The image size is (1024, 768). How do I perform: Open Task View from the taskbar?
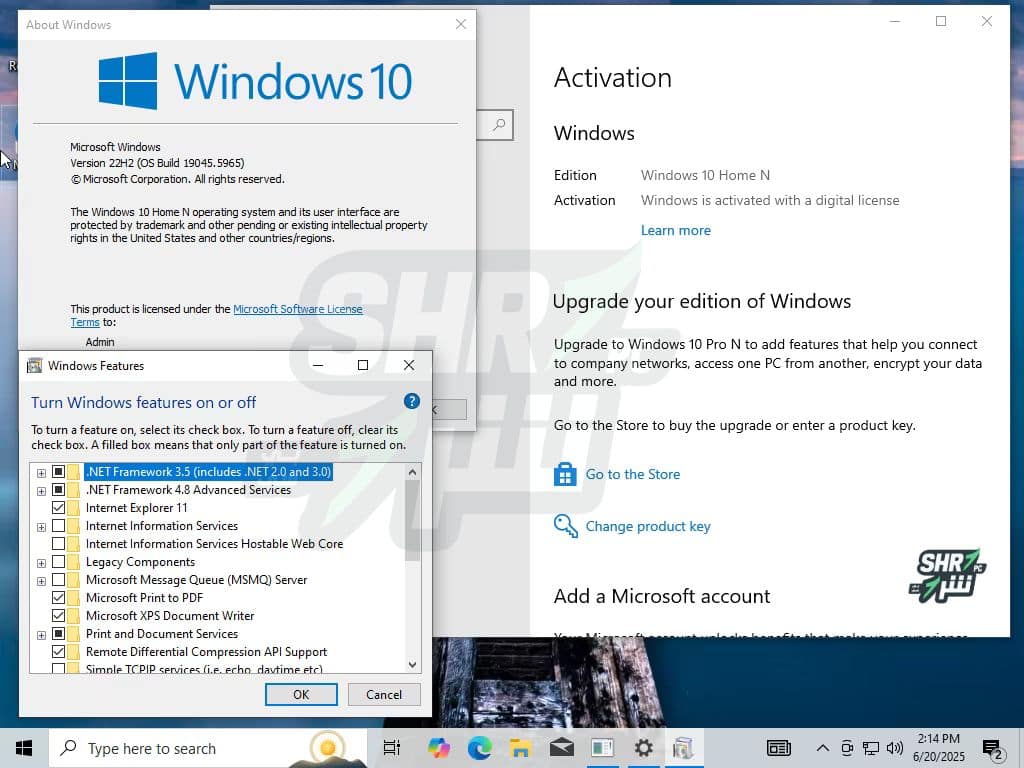point(392,748)
